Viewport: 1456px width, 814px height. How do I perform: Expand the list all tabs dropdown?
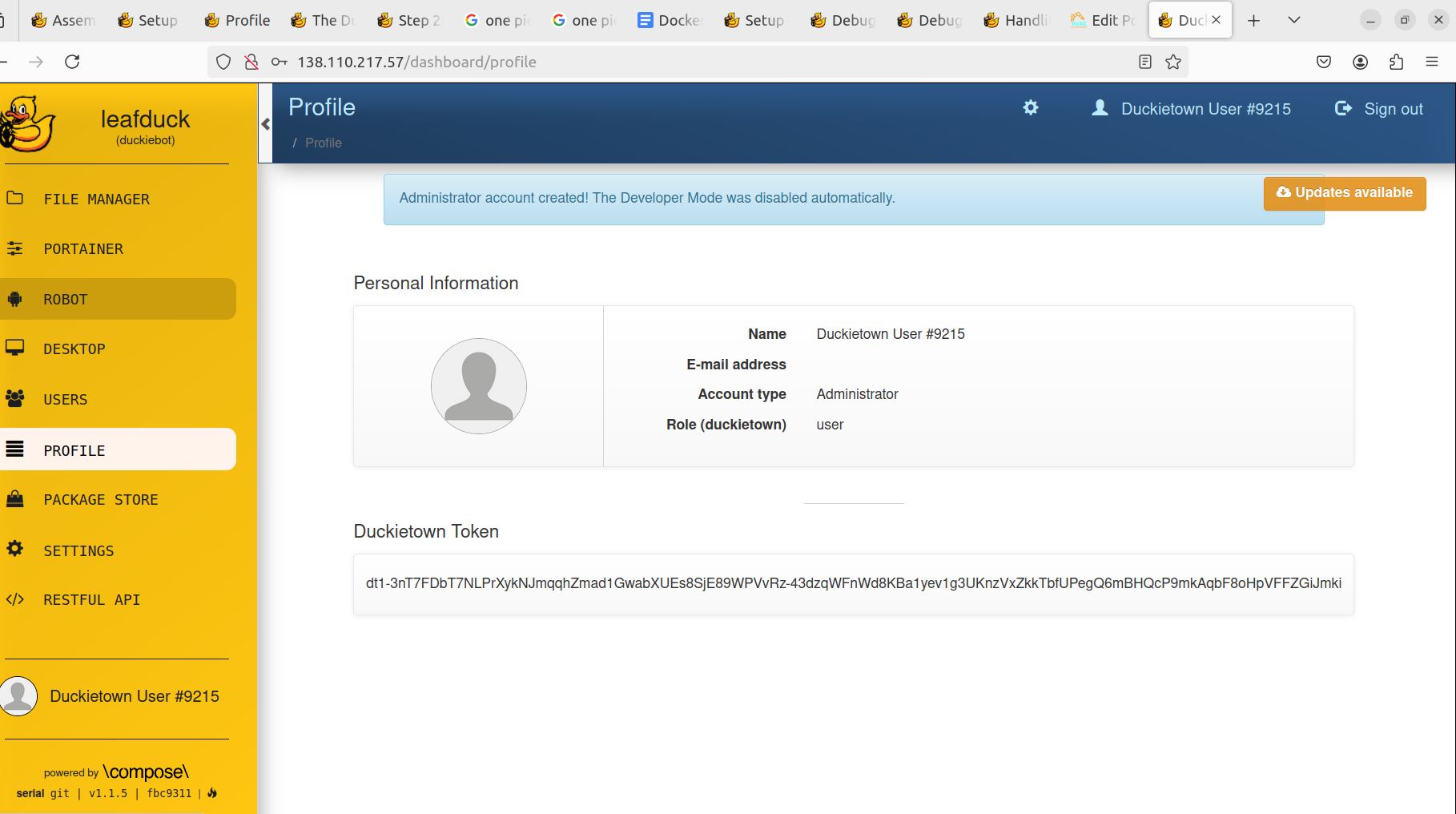pyautogui.click(x=1294, y=20)
